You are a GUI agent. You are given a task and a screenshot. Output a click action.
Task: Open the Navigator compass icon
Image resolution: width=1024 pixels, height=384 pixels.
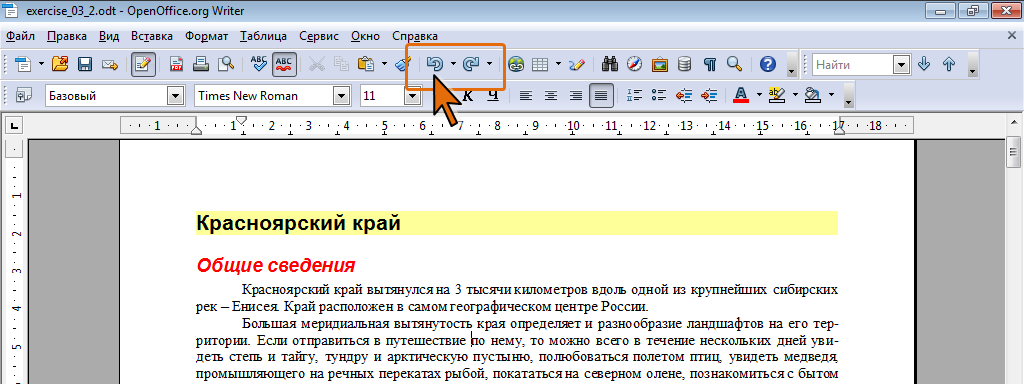coord(635,64)
